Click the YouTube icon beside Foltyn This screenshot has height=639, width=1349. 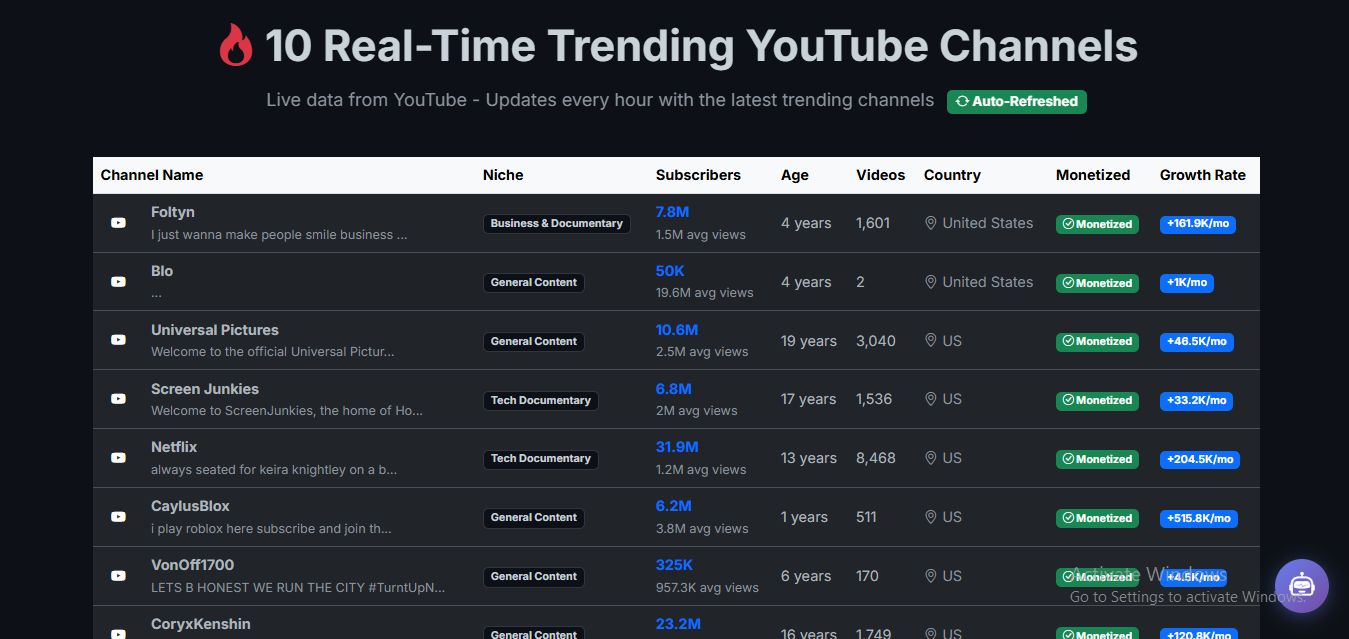[x=118, y=223]
